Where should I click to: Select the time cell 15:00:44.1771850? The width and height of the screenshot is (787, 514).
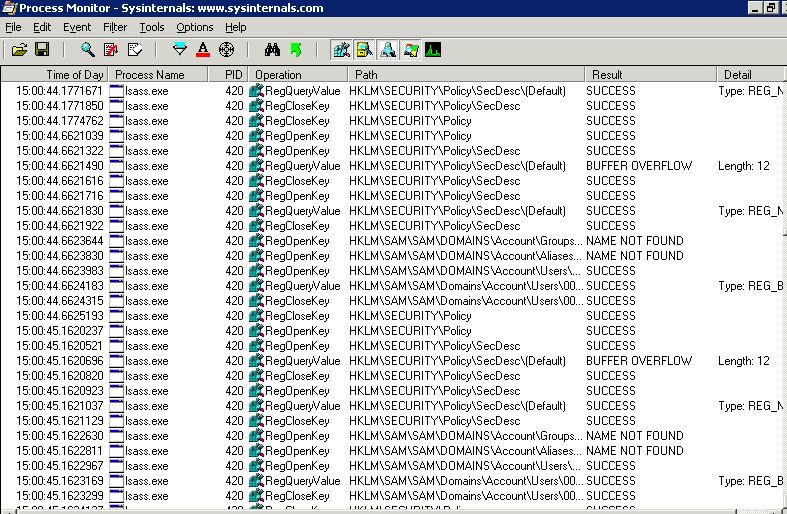click(60, 106)
